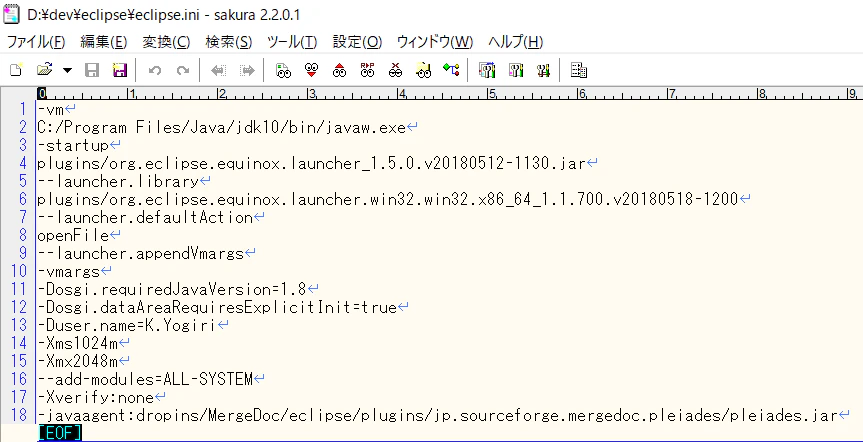Click the '-Xms1024m' line
This screenshot has height=442, width=863.
pyautogui.click(x=78, y=343)
